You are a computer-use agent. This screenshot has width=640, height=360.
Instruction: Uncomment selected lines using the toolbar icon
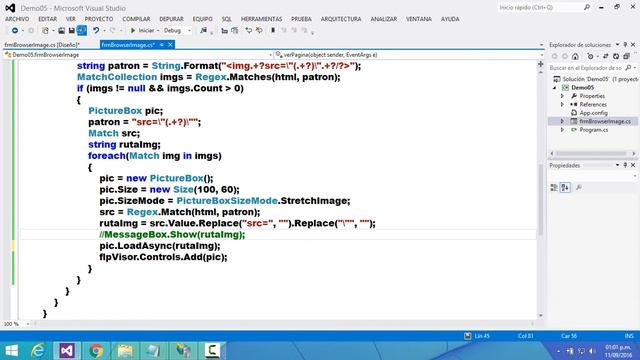click(259, 31)
